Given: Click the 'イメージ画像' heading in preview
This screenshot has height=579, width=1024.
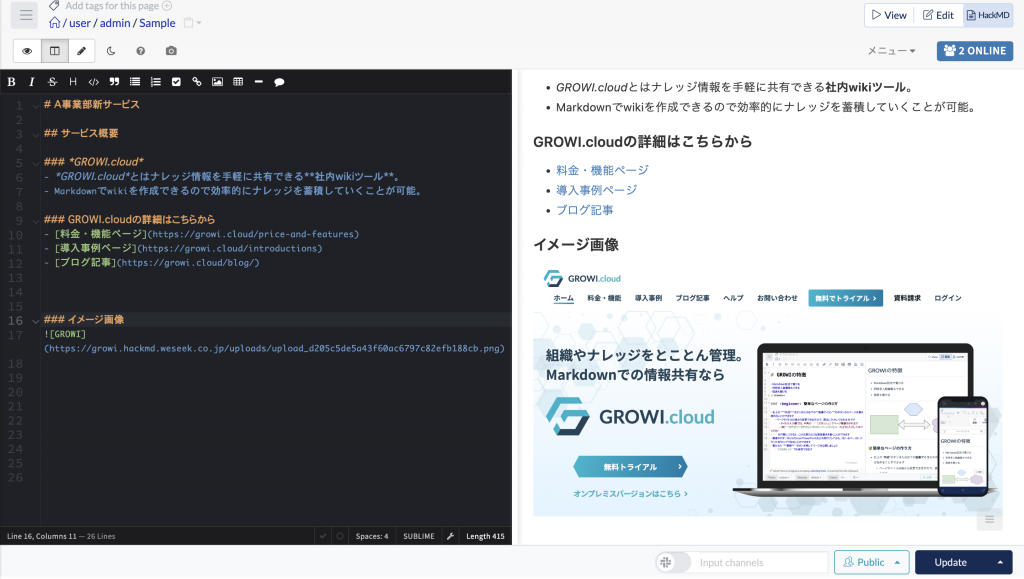Looking at the screenshot, I should (x=576, y=245).
